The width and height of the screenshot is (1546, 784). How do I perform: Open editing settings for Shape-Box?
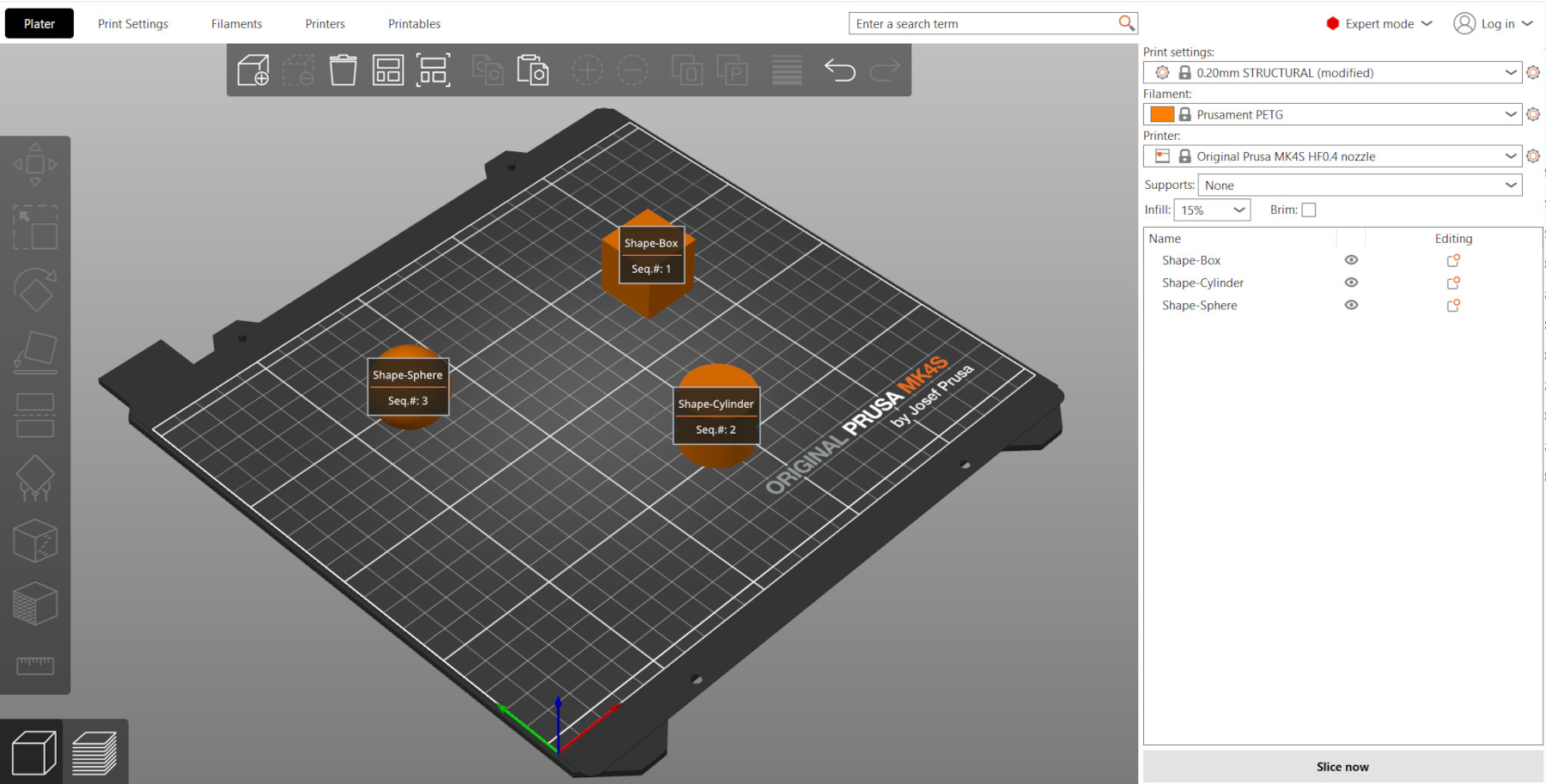click(x=1453, y=260)
